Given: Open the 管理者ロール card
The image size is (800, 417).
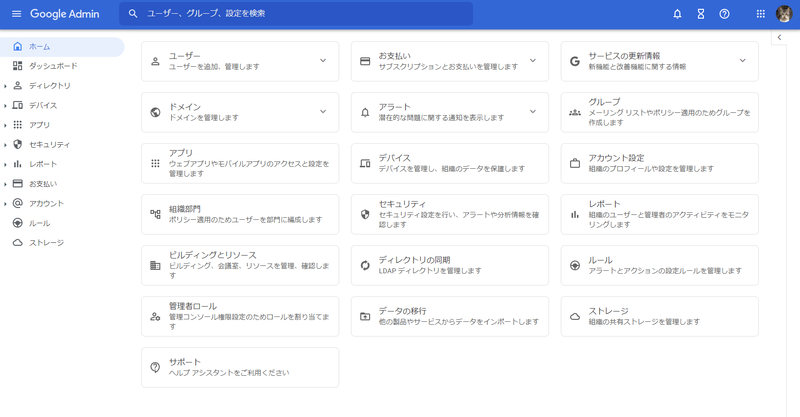Looking at the screenshot, I should (x=240, y=316).
